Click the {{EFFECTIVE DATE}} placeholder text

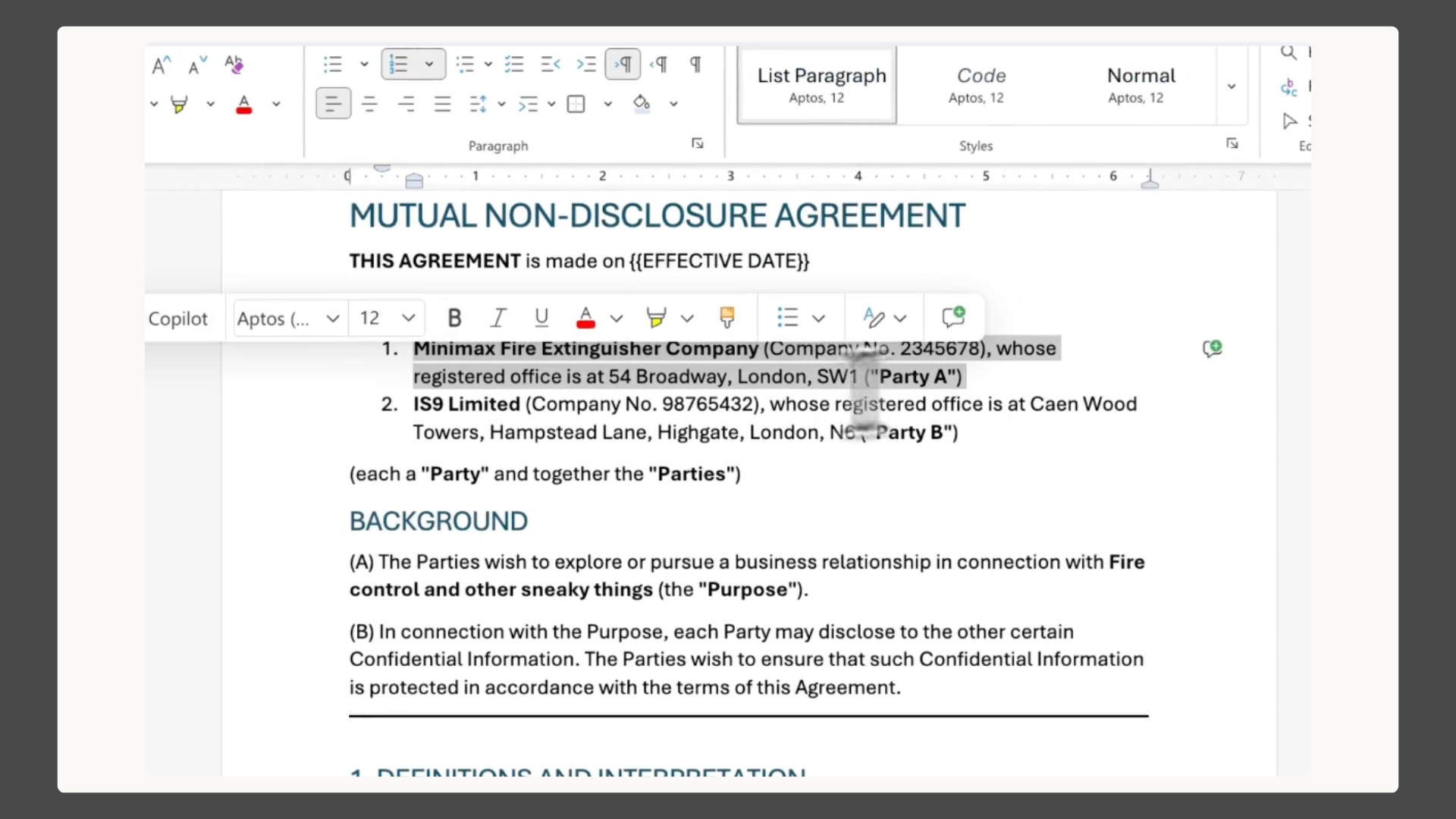[x=719, y=262]
